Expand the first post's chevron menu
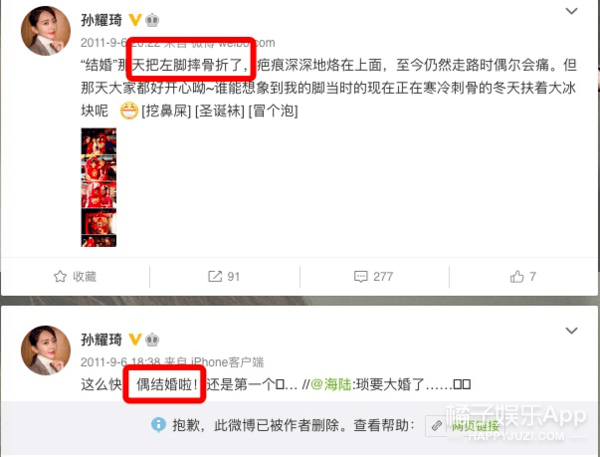 pos(572,11)
